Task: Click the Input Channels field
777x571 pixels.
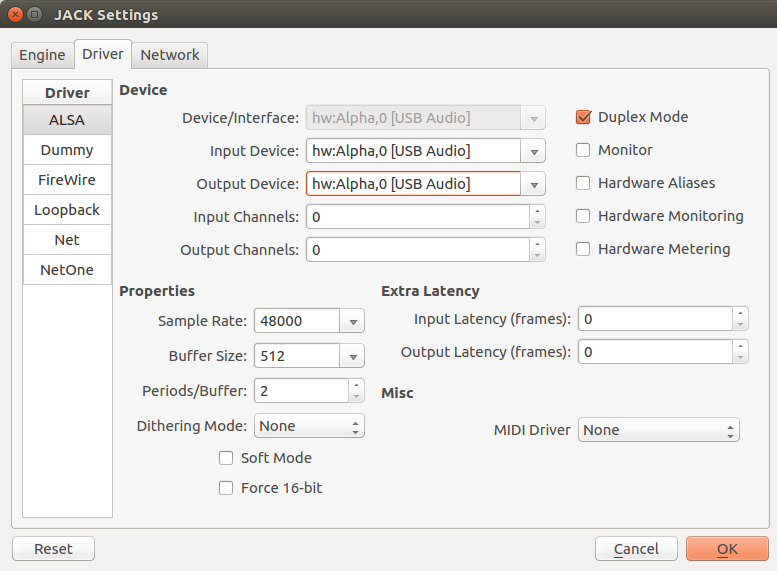Action: (x=417, y=217)
